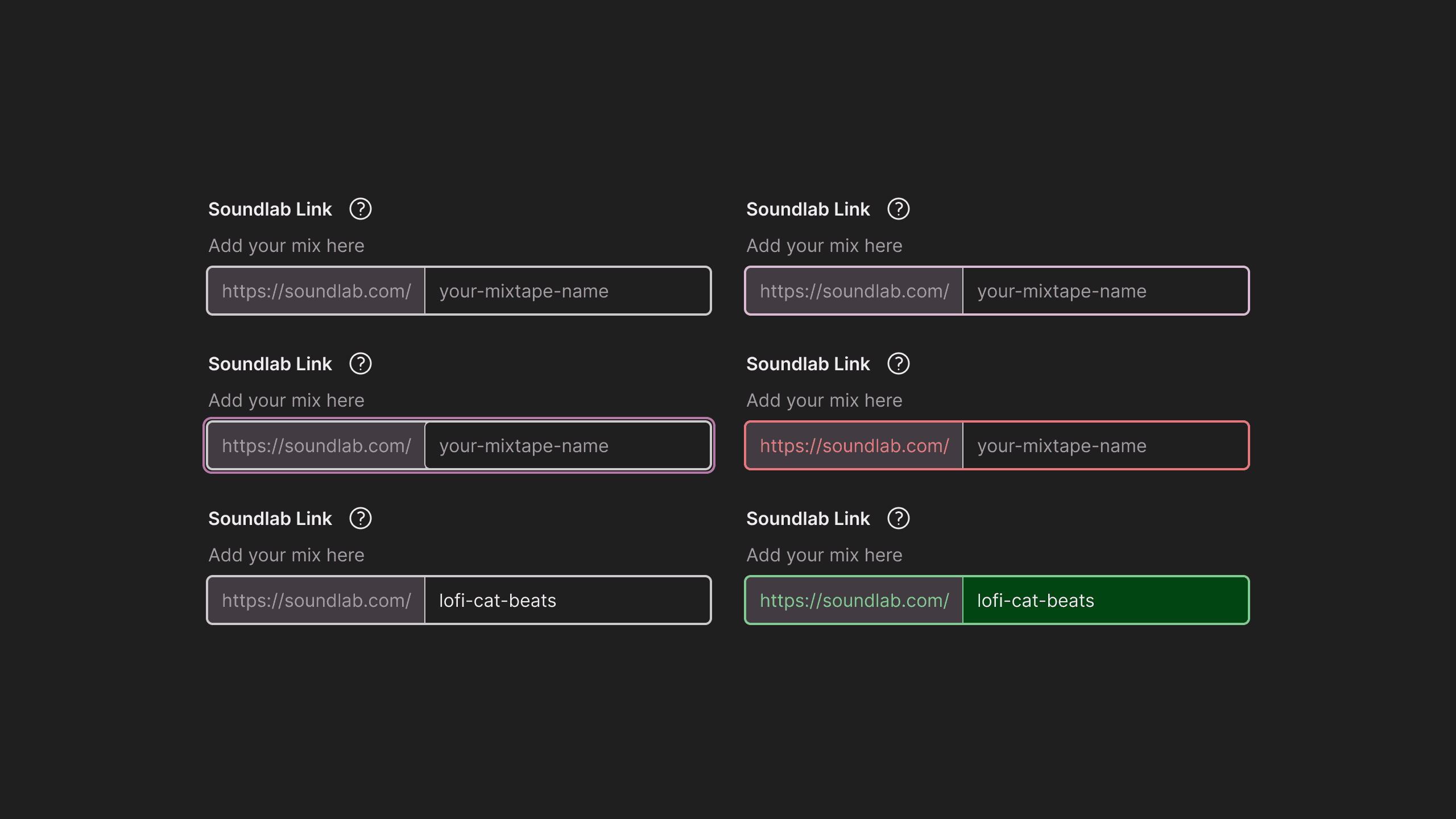This screenshot has width=1456, height=819.
Task: Click help icon above focused purple-outlined field
Action: tap(361, 363)
